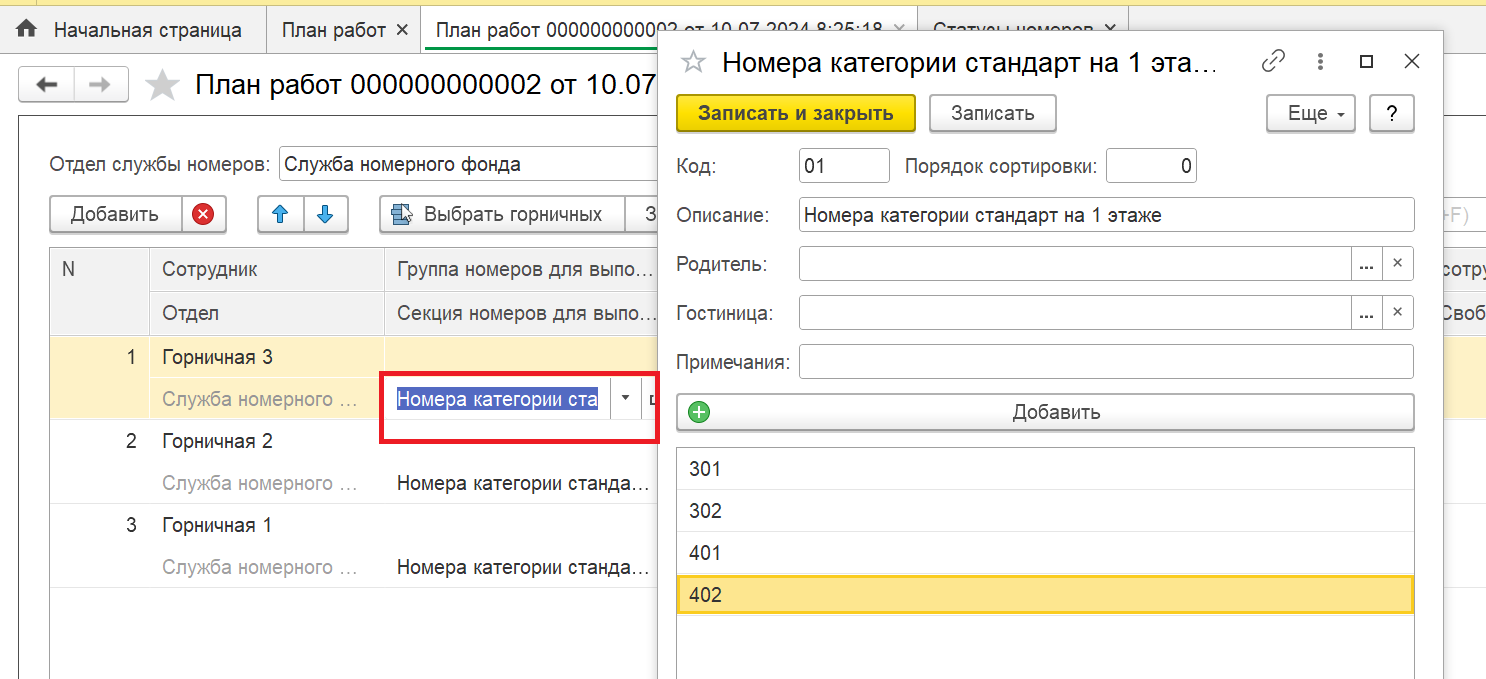Open the Еще dropdown menu
This screenshot has width=1486, height=679.
(x=1310, y=113)
